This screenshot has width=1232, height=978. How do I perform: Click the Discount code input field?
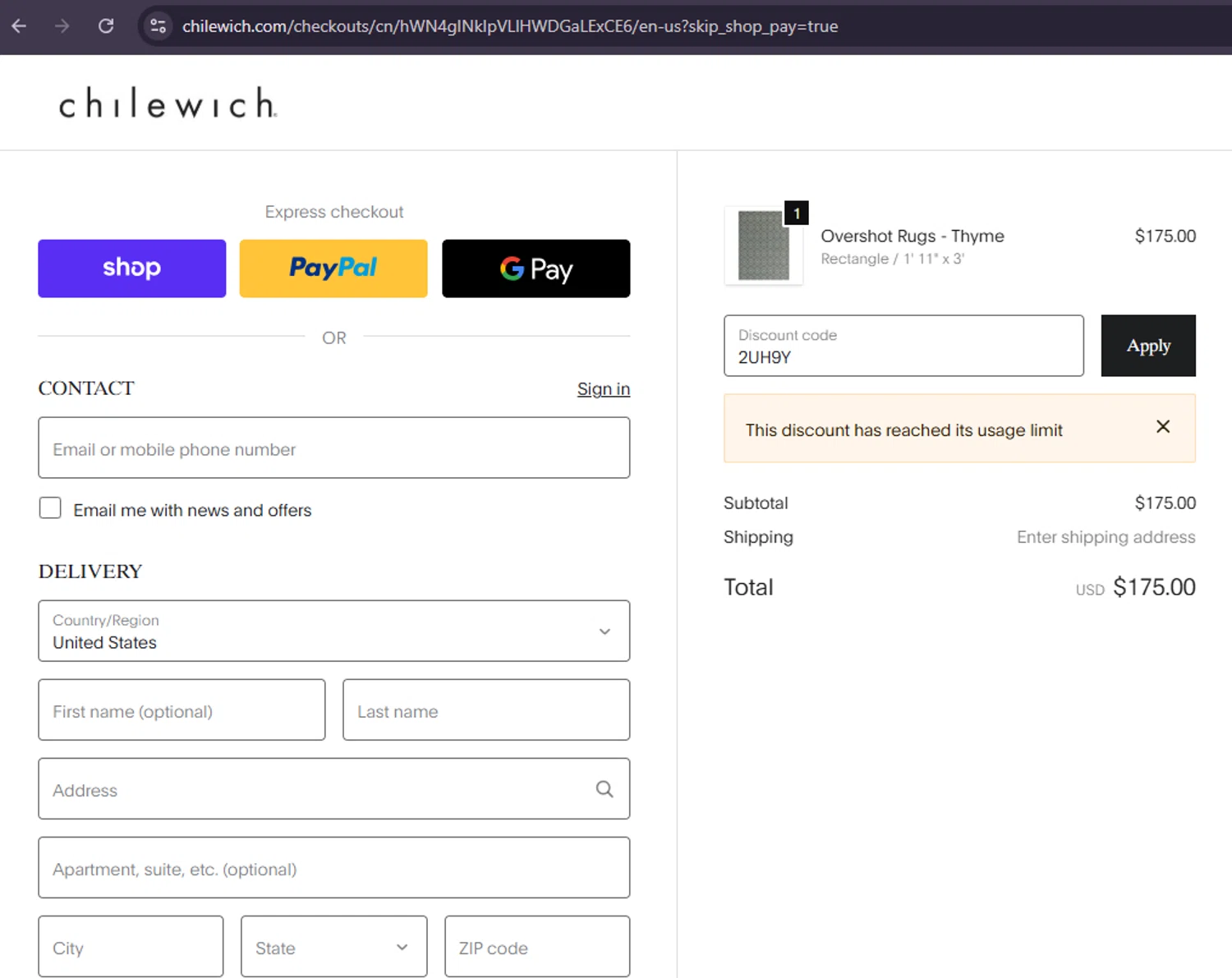tap(903, 346)
